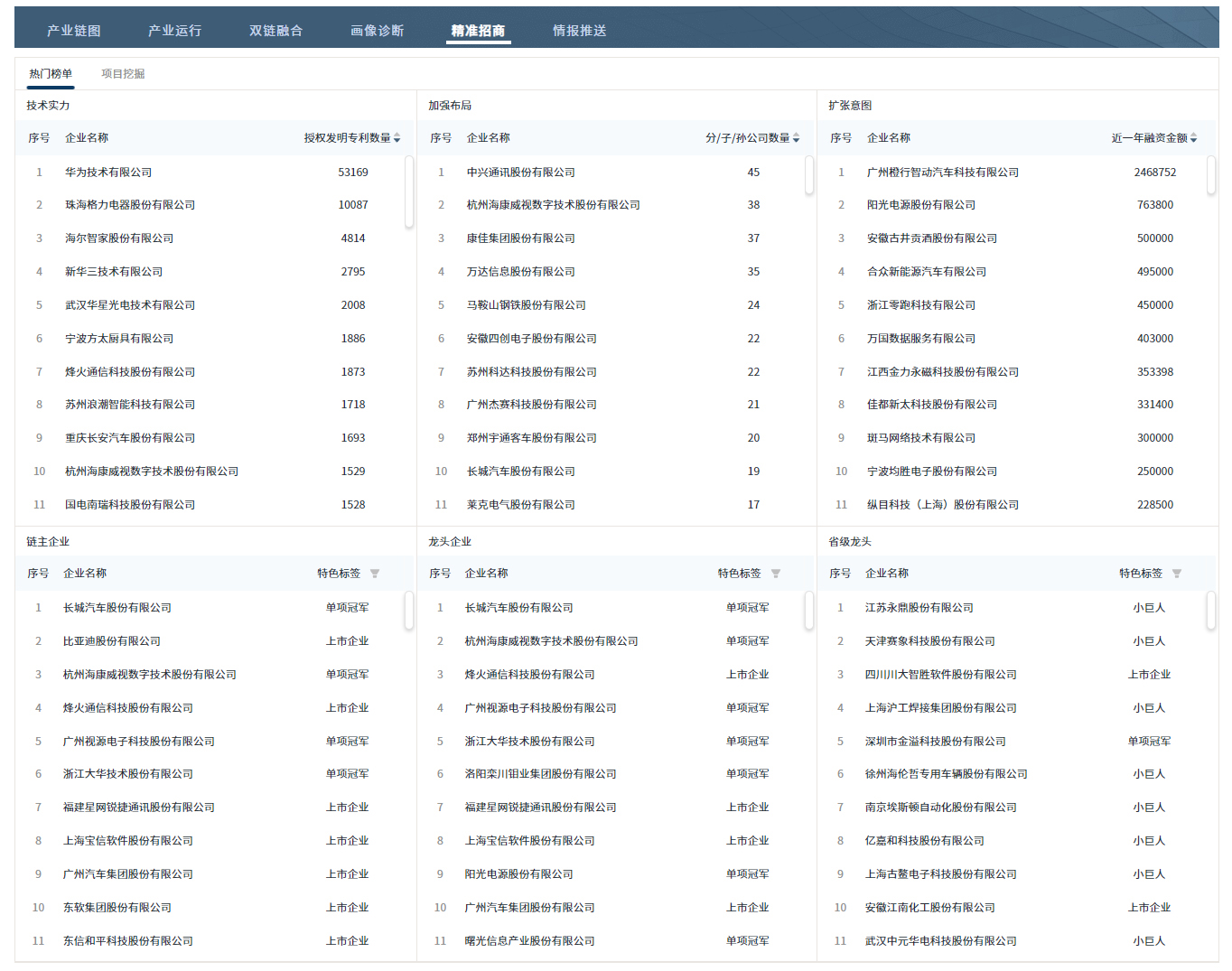This screenshot has width=1232, height=971.
Task: Click the 链主企业 table scrollbar
Action: click(409, 611)
